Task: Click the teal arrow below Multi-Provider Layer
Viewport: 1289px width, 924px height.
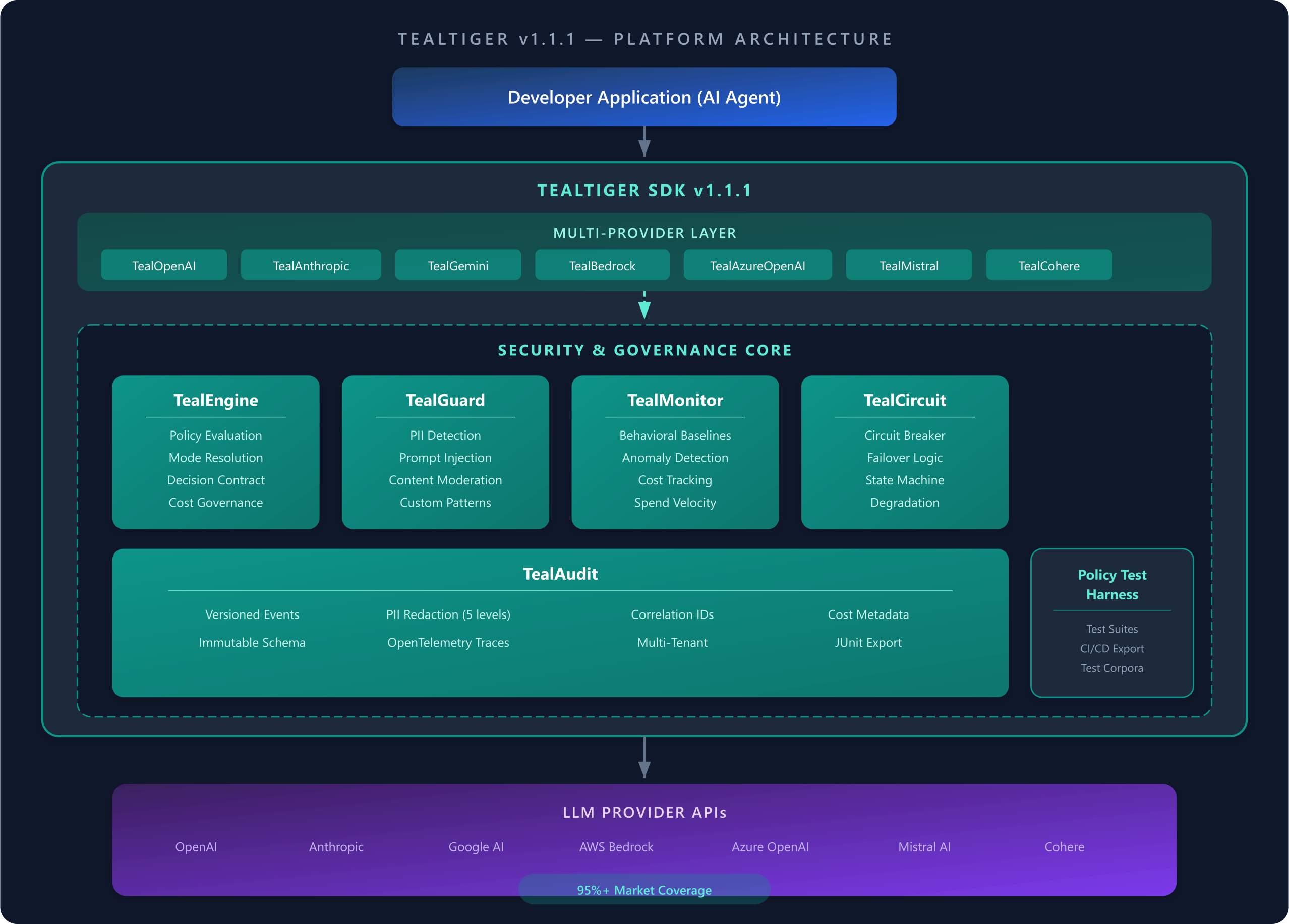Action: pyautogui.click(x=644, y=307)
